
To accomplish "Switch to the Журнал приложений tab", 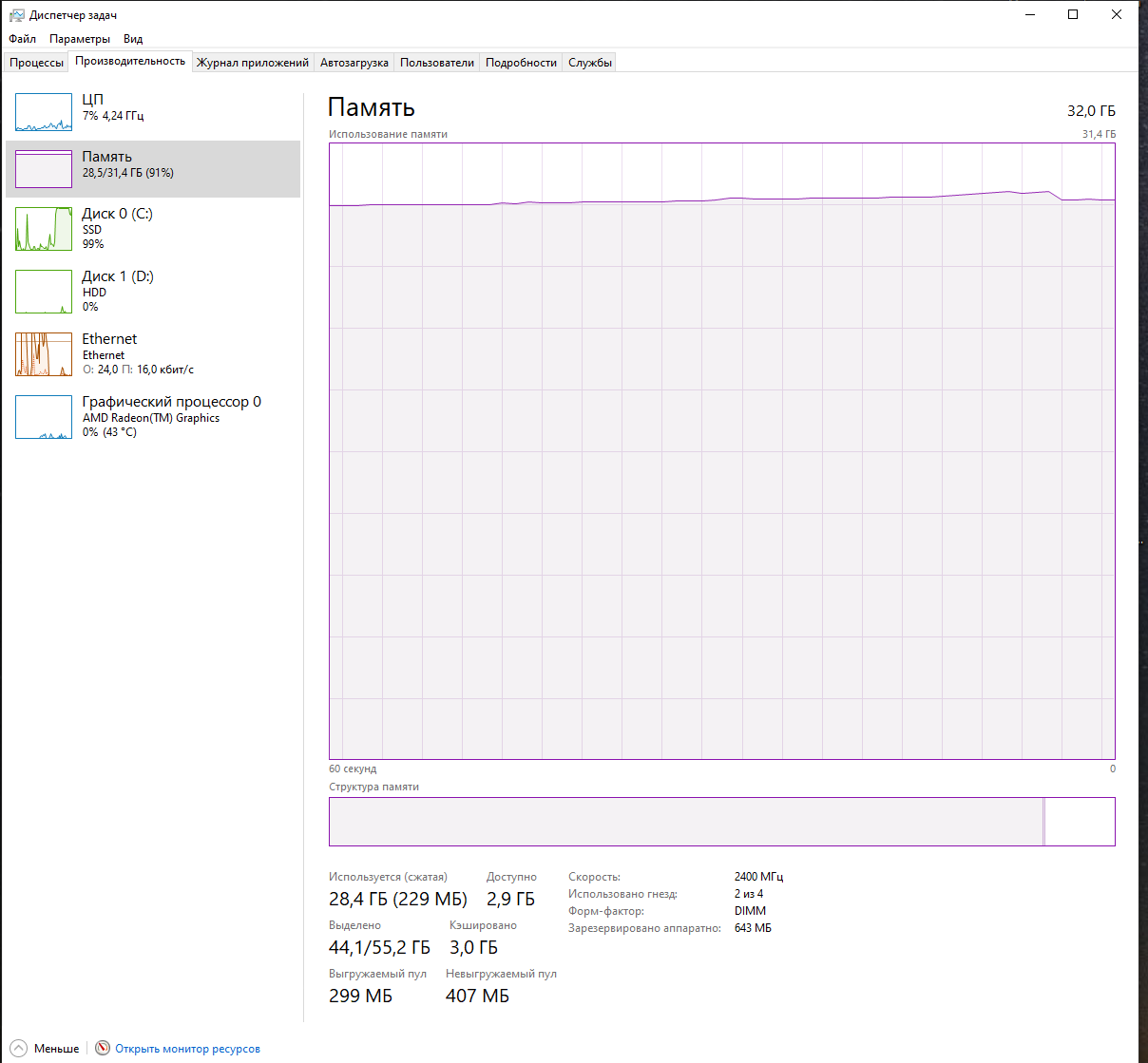I will click(253, 63).
